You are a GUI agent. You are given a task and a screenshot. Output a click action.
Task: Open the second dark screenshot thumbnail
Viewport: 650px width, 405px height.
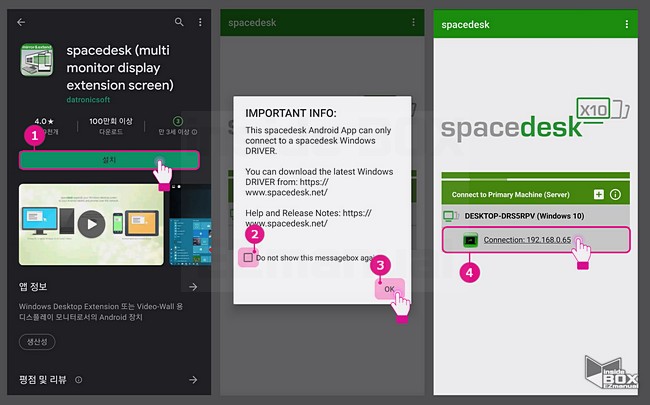190,224
